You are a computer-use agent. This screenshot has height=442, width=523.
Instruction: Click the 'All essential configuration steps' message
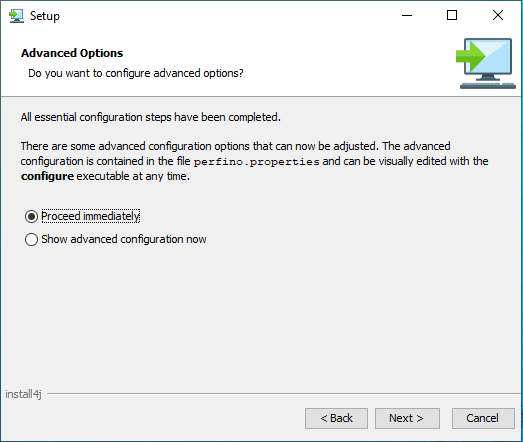[150, 117]
